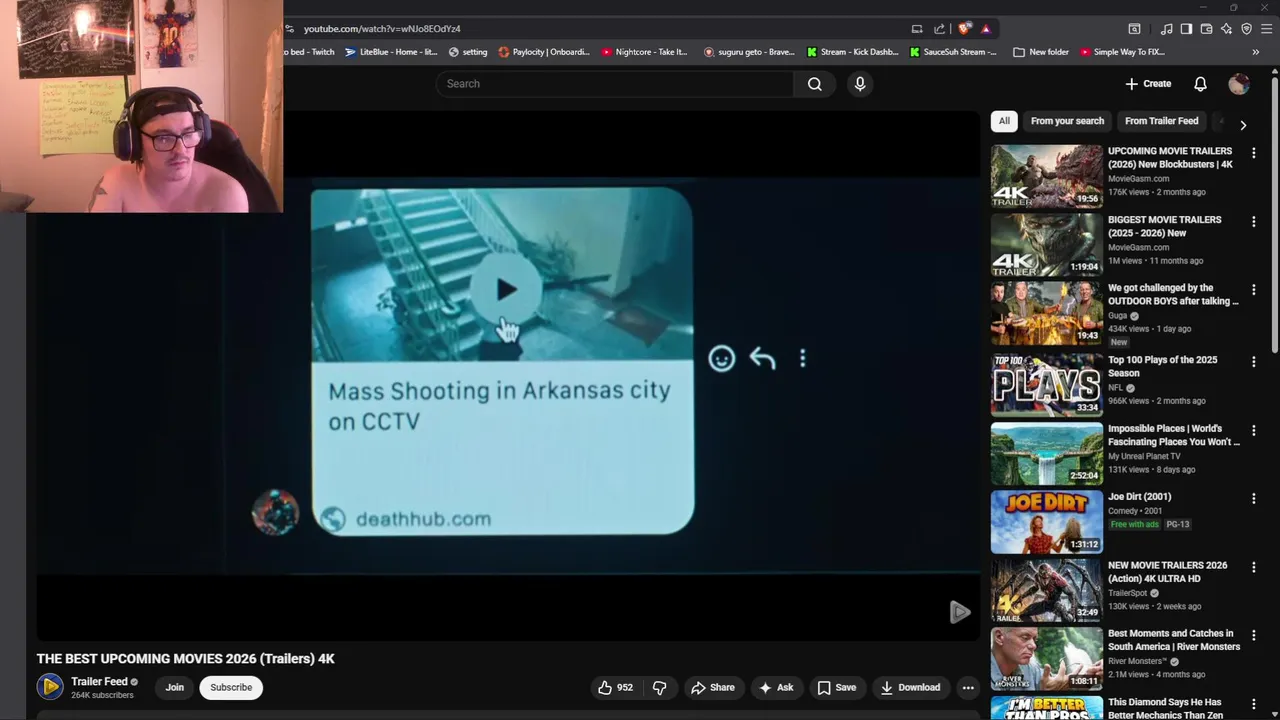
Task: Open options for BIGGEST MOVIE TRAILERS video
Action: (x=1253, y=221)
